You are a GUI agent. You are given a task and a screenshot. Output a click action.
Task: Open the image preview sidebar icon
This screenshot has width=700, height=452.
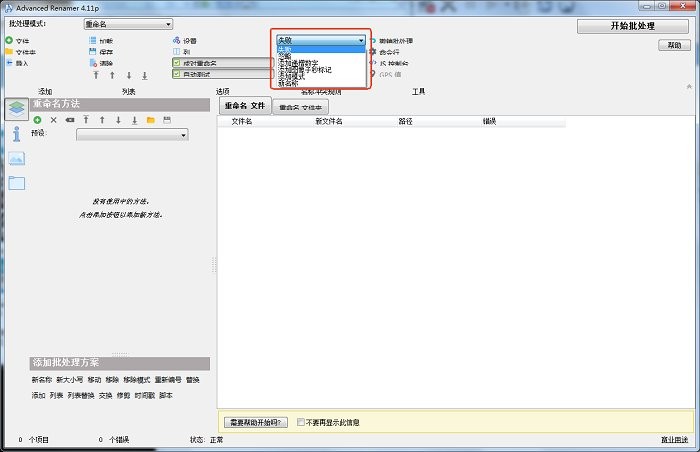click(17, 159)
